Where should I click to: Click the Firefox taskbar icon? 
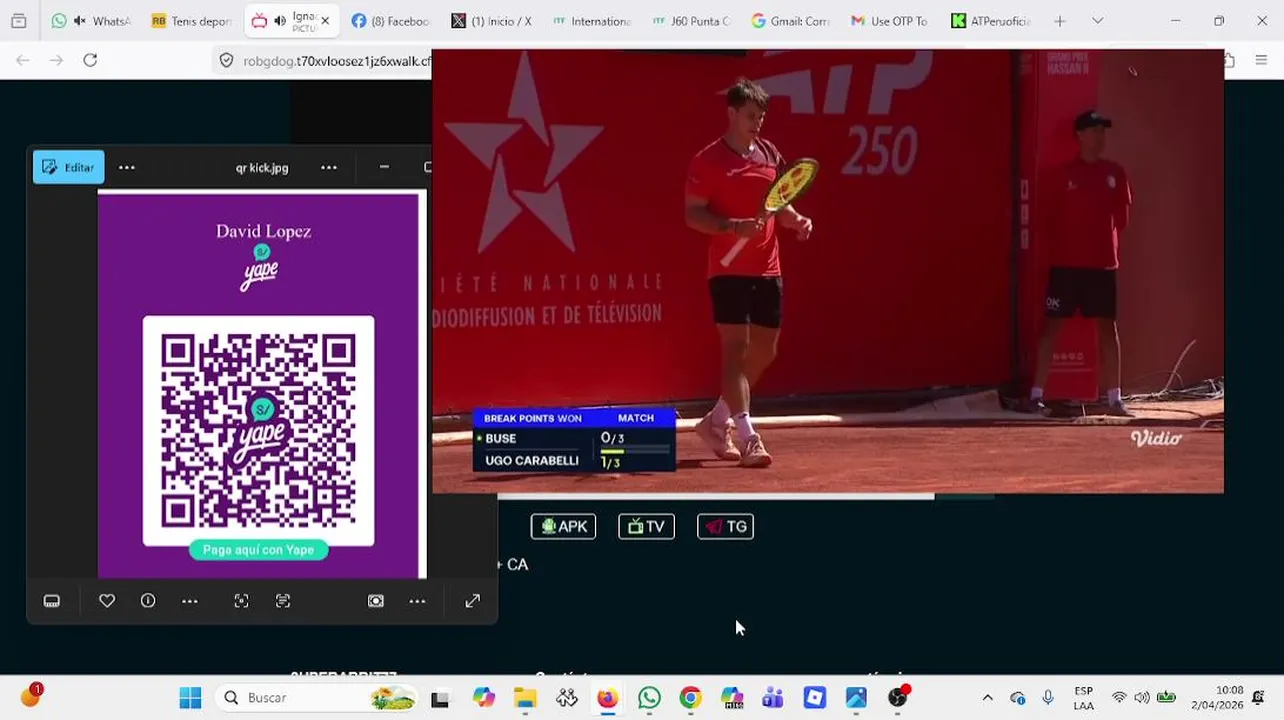(608, 697)
